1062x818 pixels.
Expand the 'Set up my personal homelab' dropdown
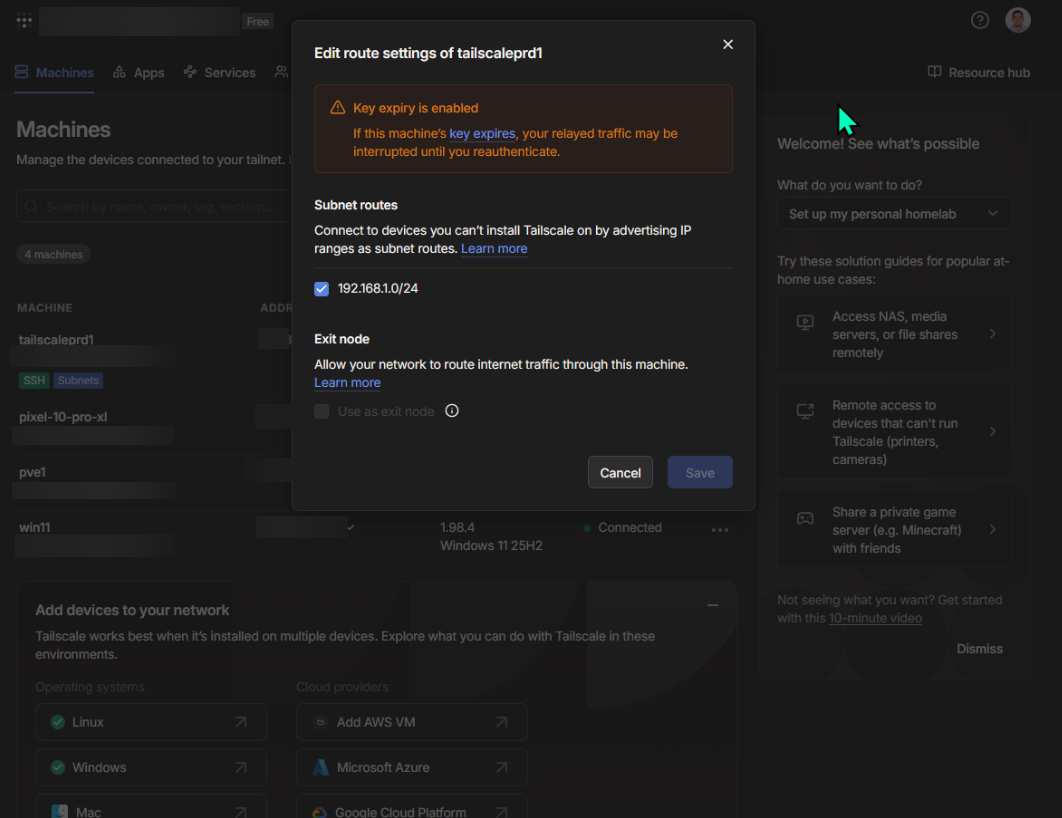894,214
